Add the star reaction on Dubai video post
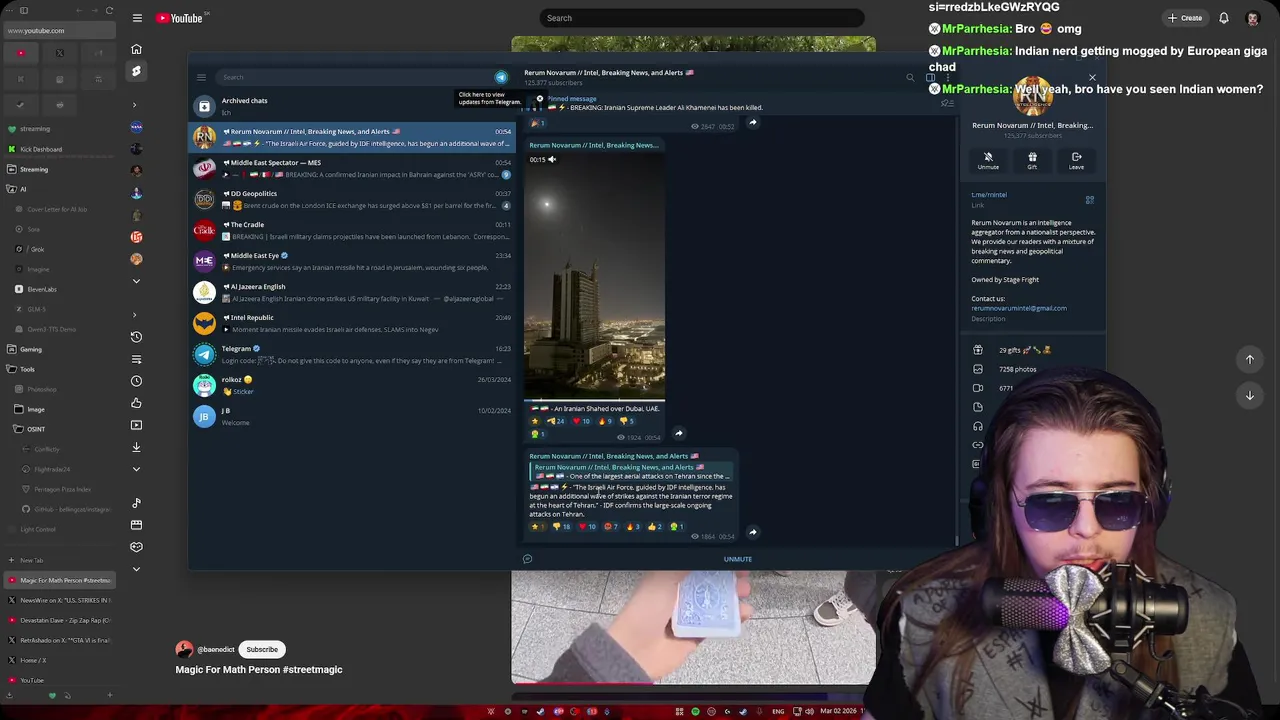1280x720 pixels. coord(534,421)
